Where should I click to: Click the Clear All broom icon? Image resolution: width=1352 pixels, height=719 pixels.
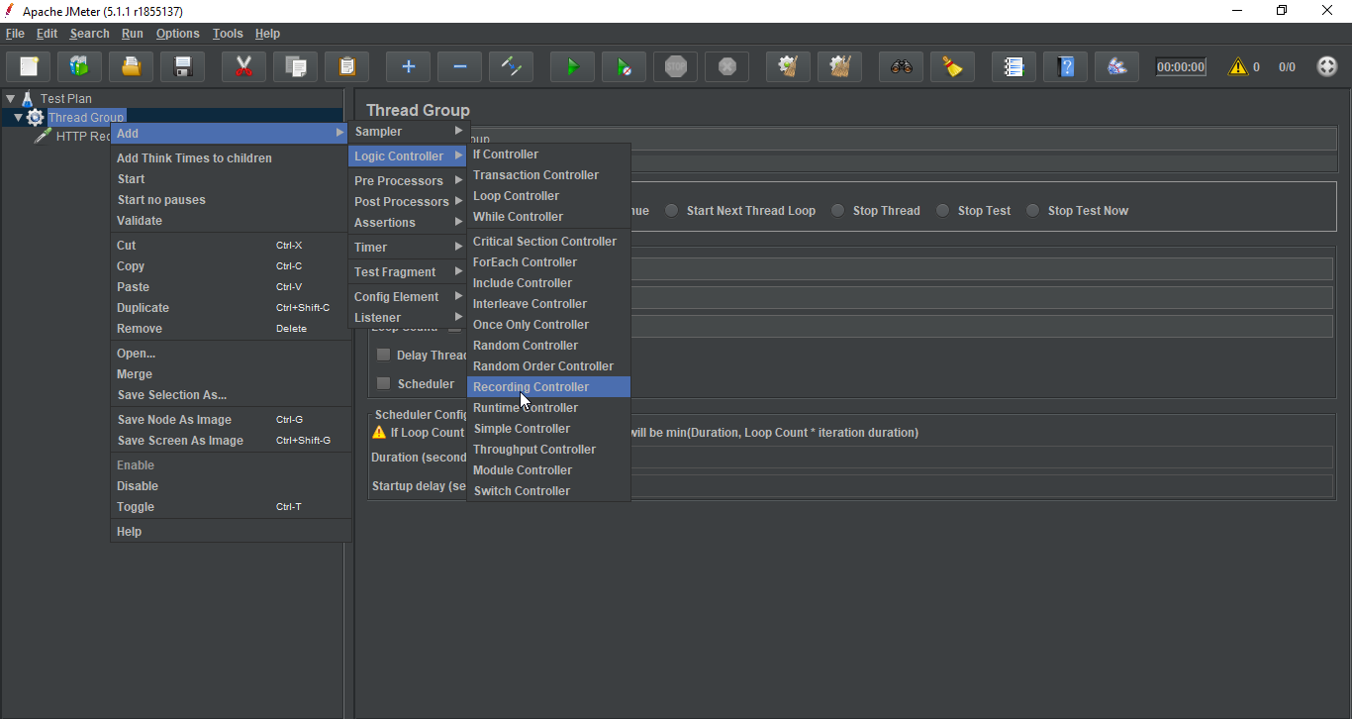[840, 67]
